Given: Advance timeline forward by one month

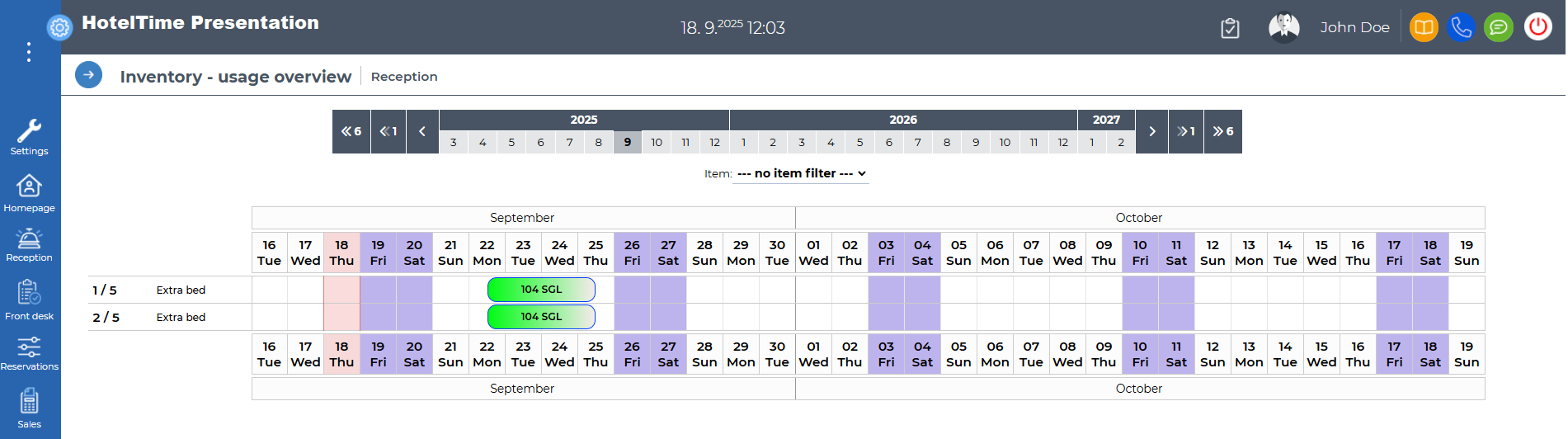Looking at the screenshot, I should [1186, 131].
